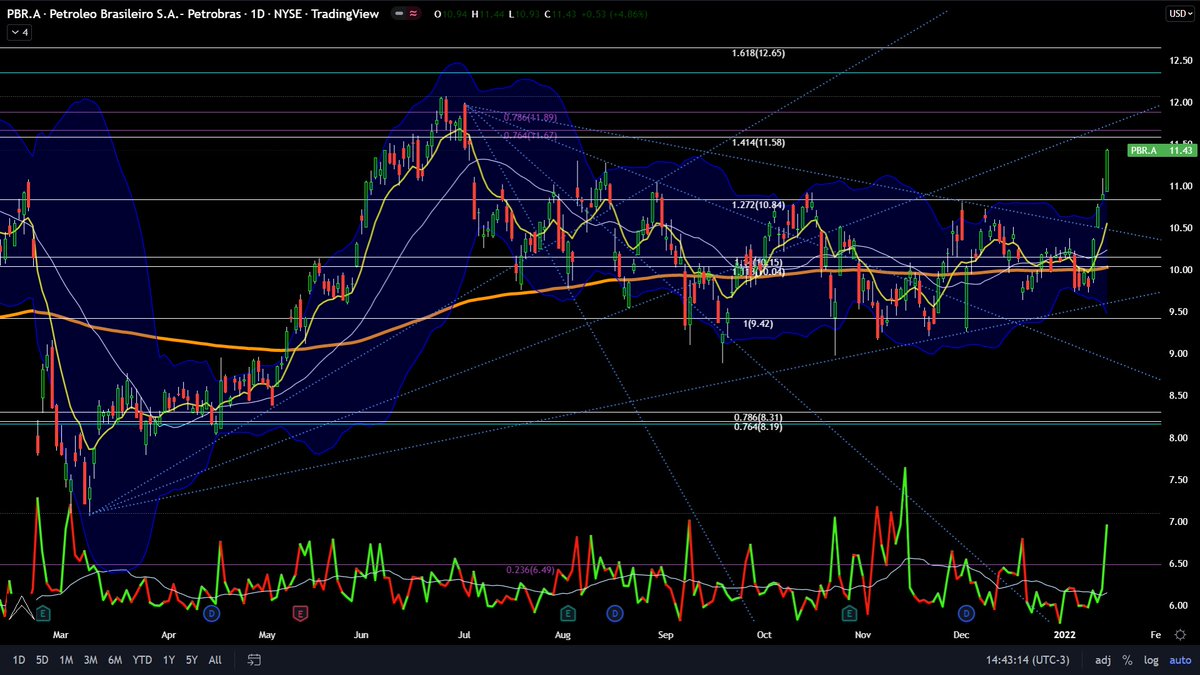1200x675 pixels.
Task: Select the 6M date range
Action: click(x=116, y=660)
